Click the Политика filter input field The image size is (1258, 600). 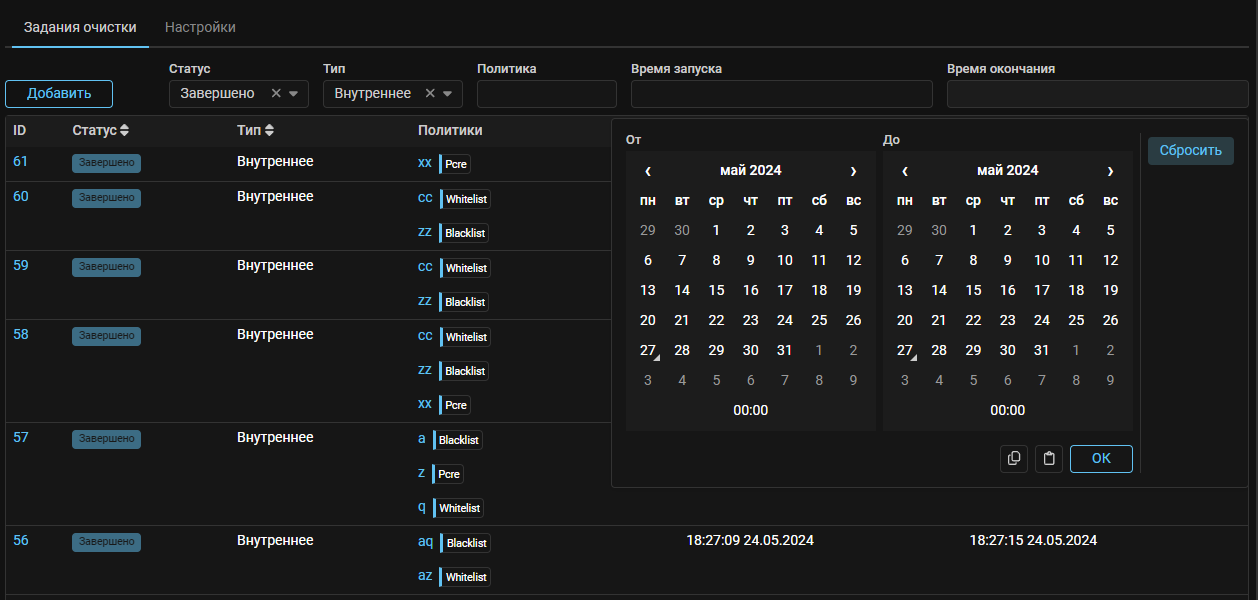pos(546,94)
